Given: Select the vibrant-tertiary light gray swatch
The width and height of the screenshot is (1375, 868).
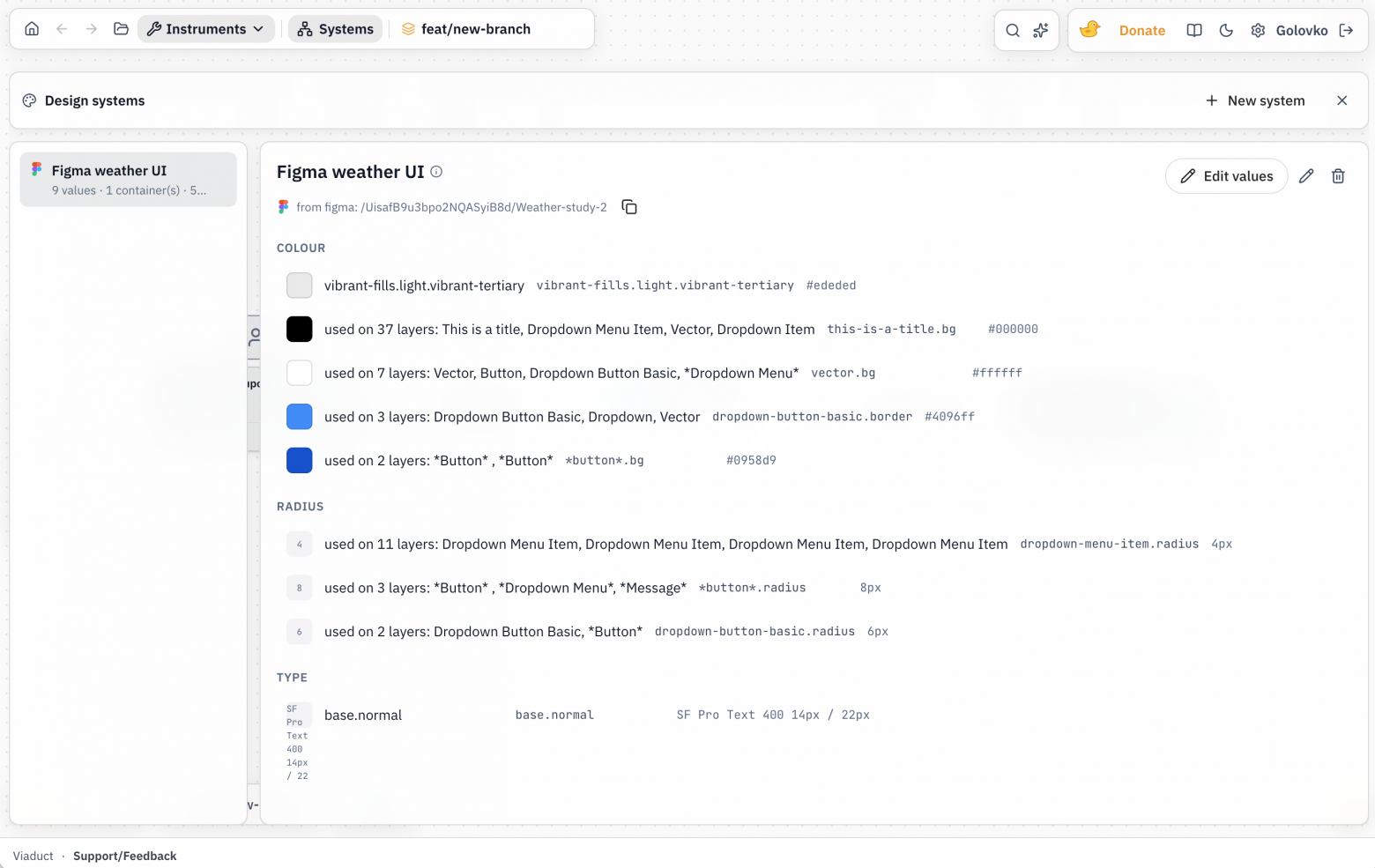Looking at the screenshot, I should click(300, 286).
